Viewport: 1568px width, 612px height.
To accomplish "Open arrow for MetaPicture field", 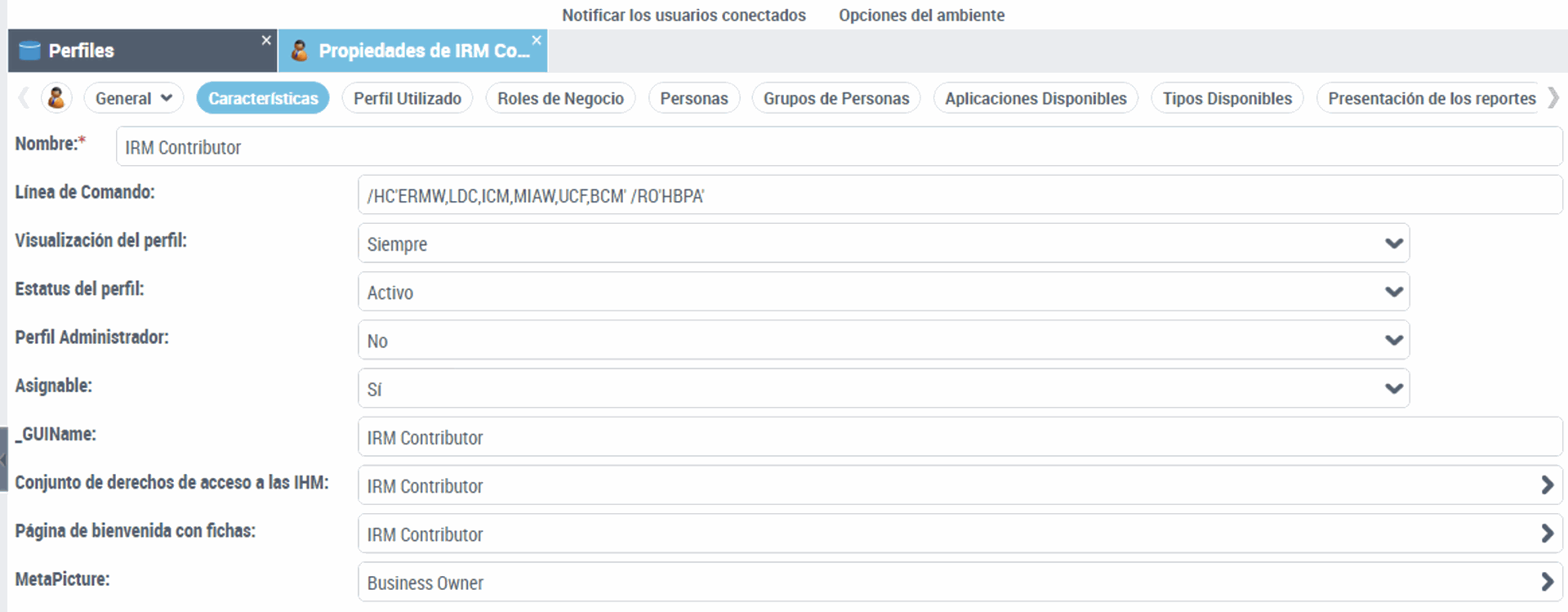I will (1547, 582).
